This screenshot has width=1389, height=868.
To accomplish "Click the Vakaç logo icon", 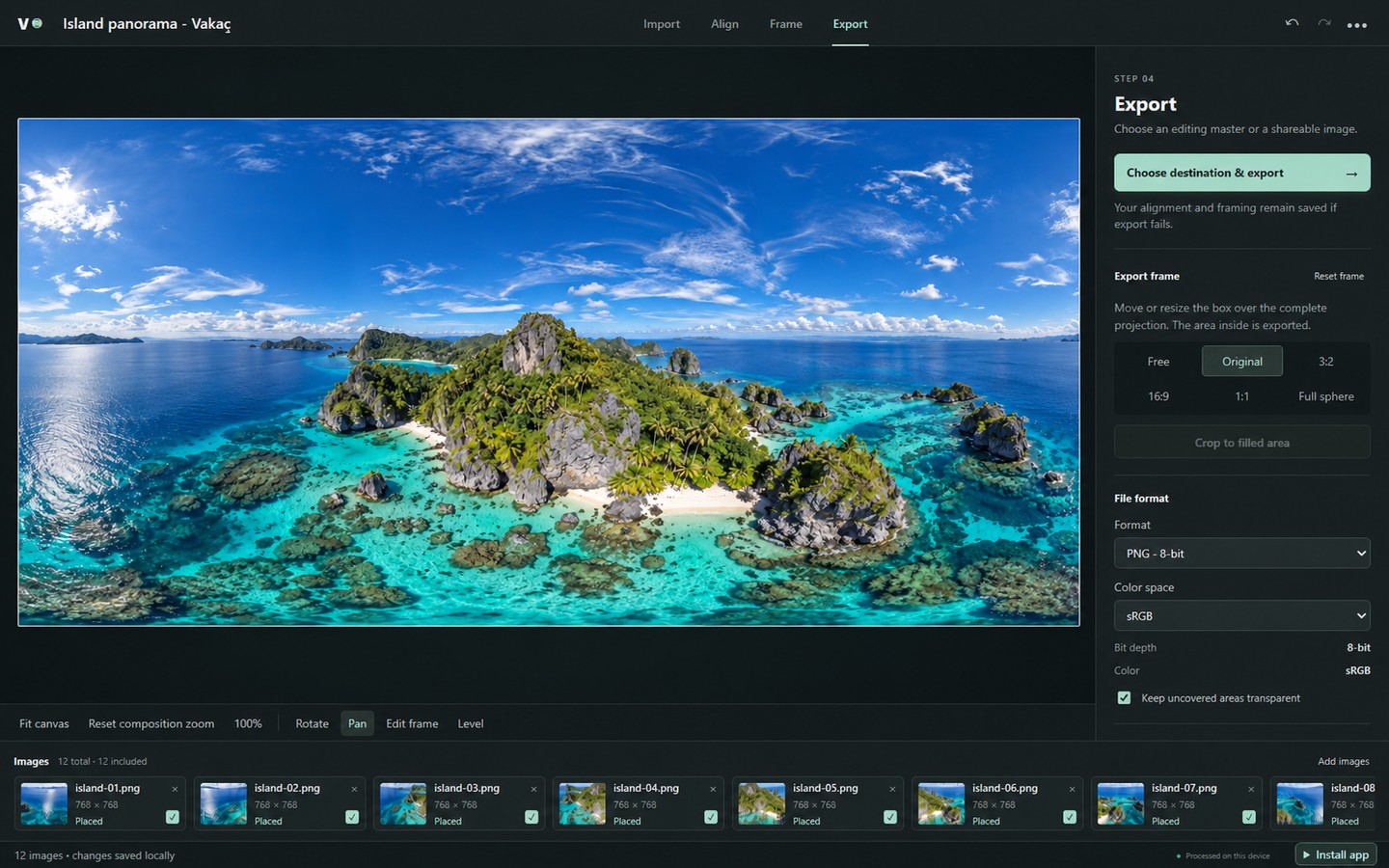I will click(x=30, y=23).
